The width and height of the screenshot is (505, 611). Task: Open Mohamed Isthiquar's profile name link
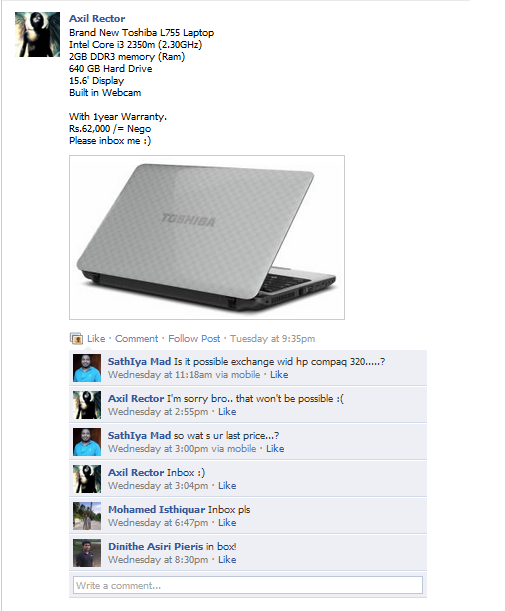tap(156, 510)
